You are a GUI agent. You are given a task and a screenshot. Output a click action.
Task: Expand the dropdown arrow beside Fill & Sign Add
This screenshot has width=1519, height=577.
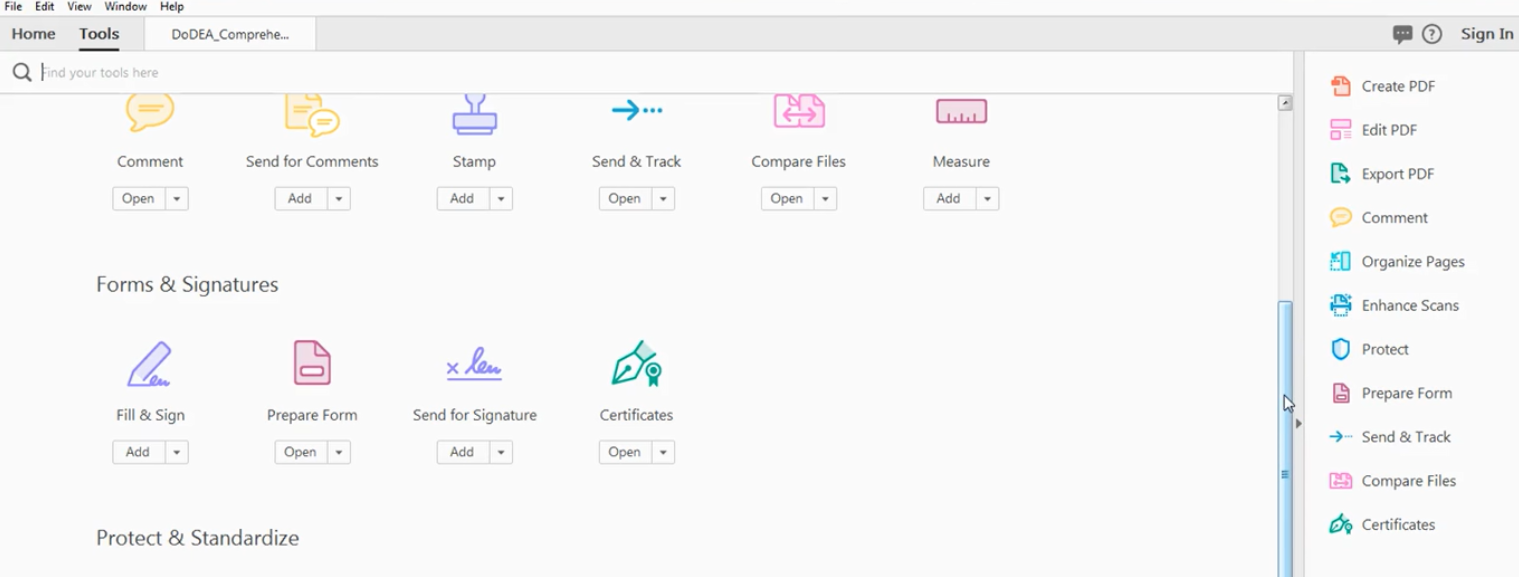(177, 453)
